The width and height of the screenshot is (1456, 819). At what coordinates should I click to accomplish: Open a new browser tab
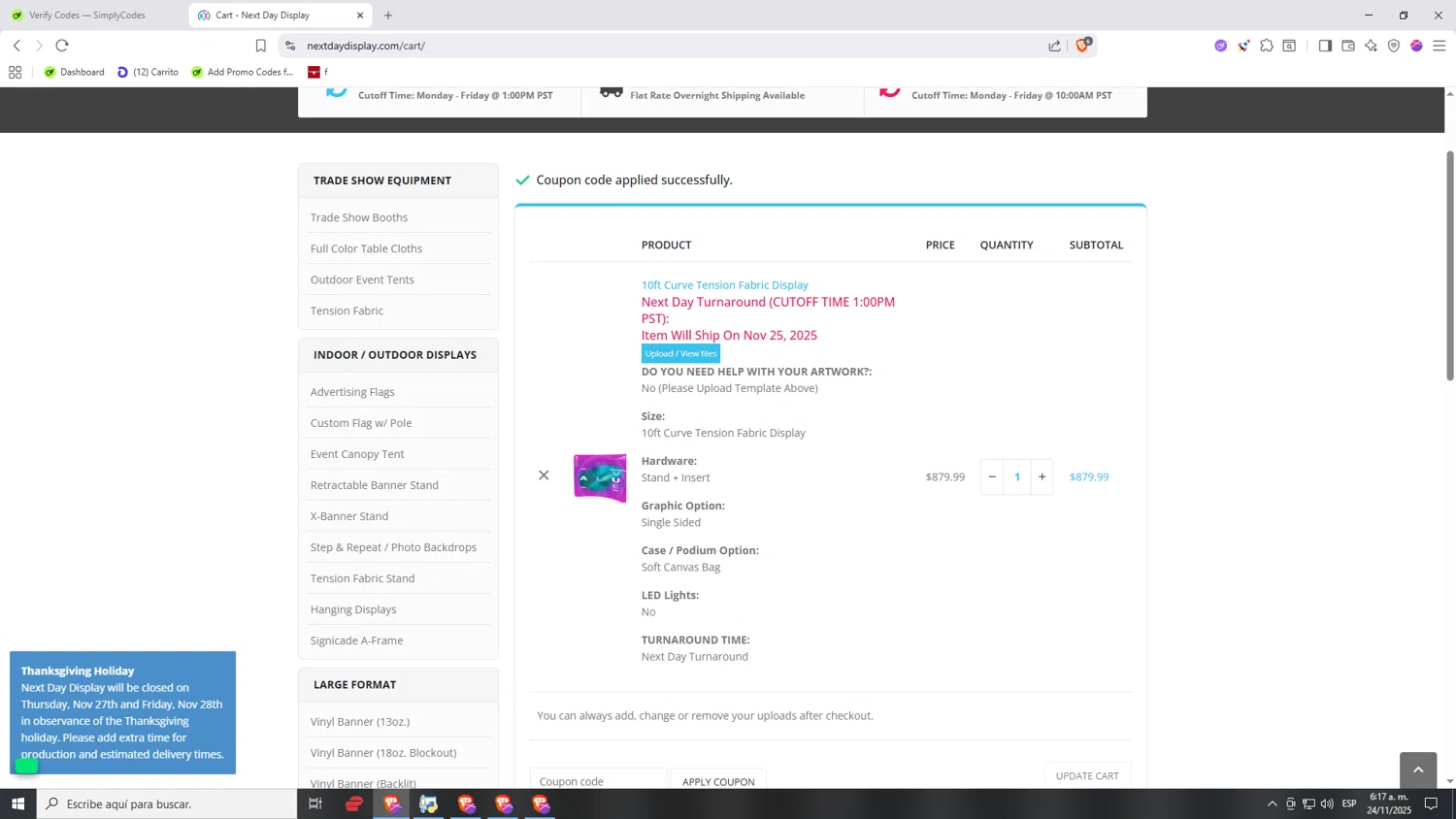pos(388,15)
